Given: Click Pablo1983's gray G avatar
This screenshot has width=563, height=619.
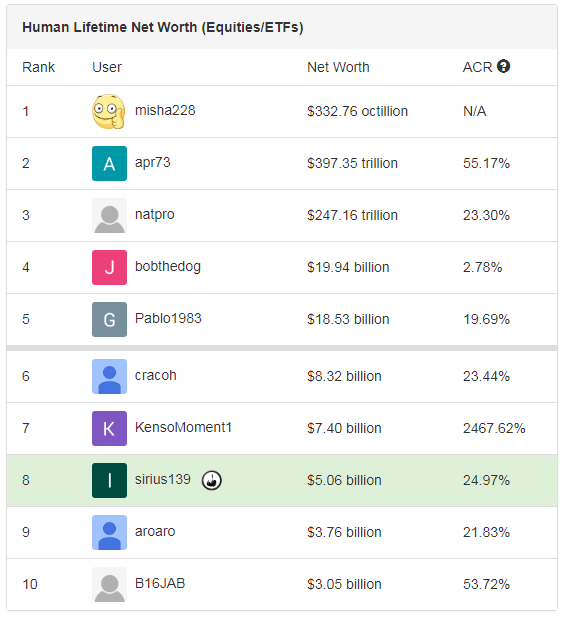Looking at the screenshot, I should coord(109,319).
